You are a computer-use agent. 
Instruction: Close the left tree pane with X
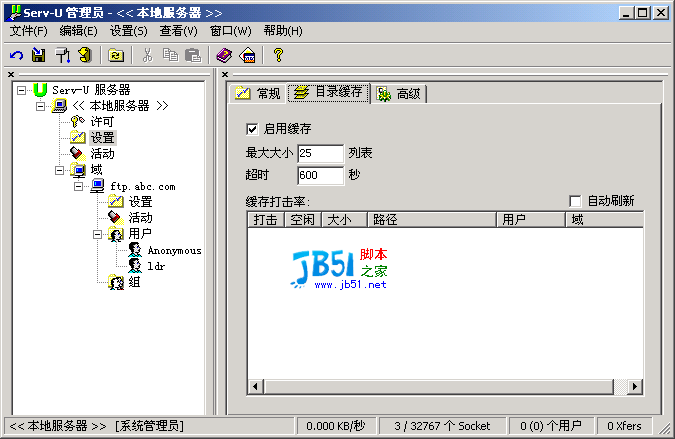pos(11,74)
